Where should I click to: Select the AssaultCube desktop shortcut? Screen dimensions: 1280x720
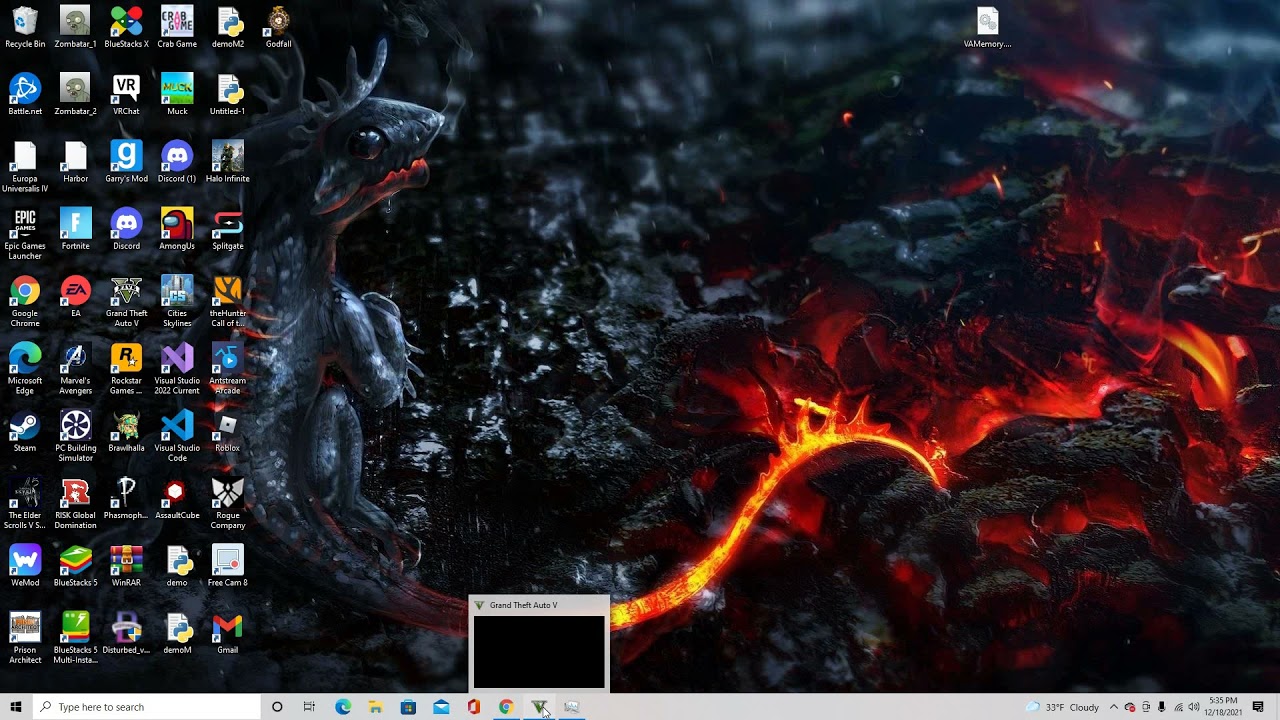(x=177, y=499)
